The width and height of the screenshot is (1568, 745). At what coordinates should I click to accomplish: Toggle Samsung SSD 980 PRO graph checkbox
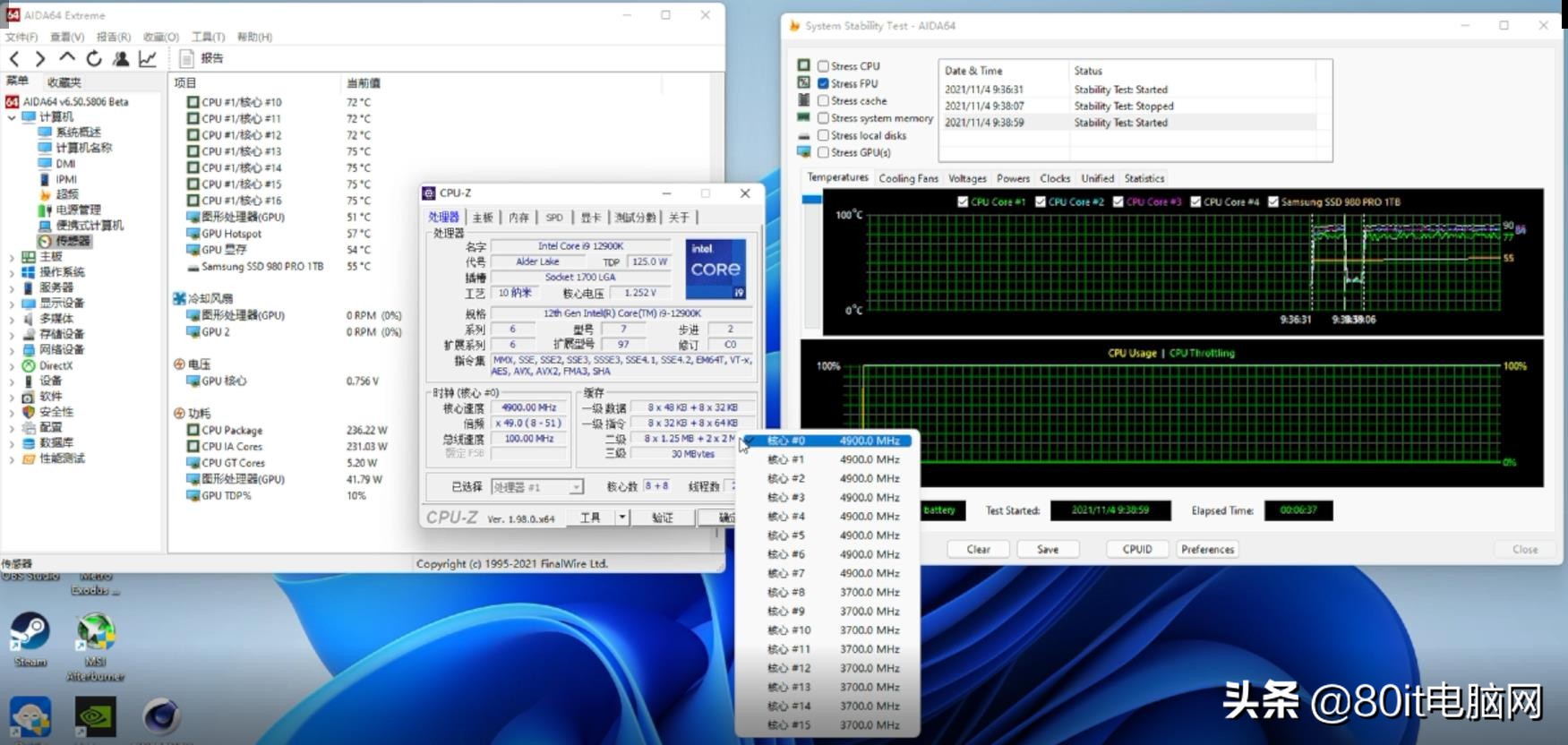1273,201
